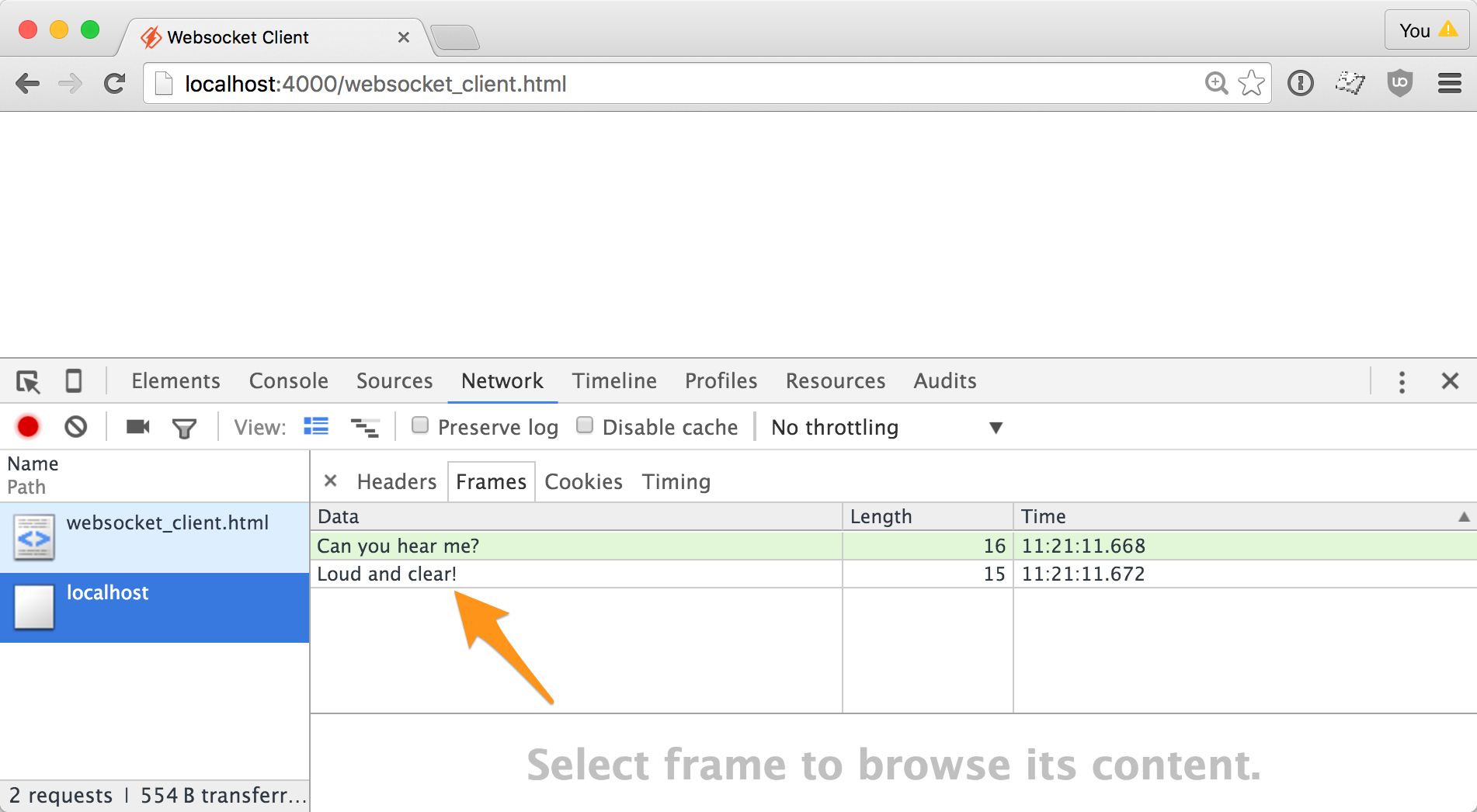
Task: Capture screenshots with the camera icon
Action: tap(137, 426)
